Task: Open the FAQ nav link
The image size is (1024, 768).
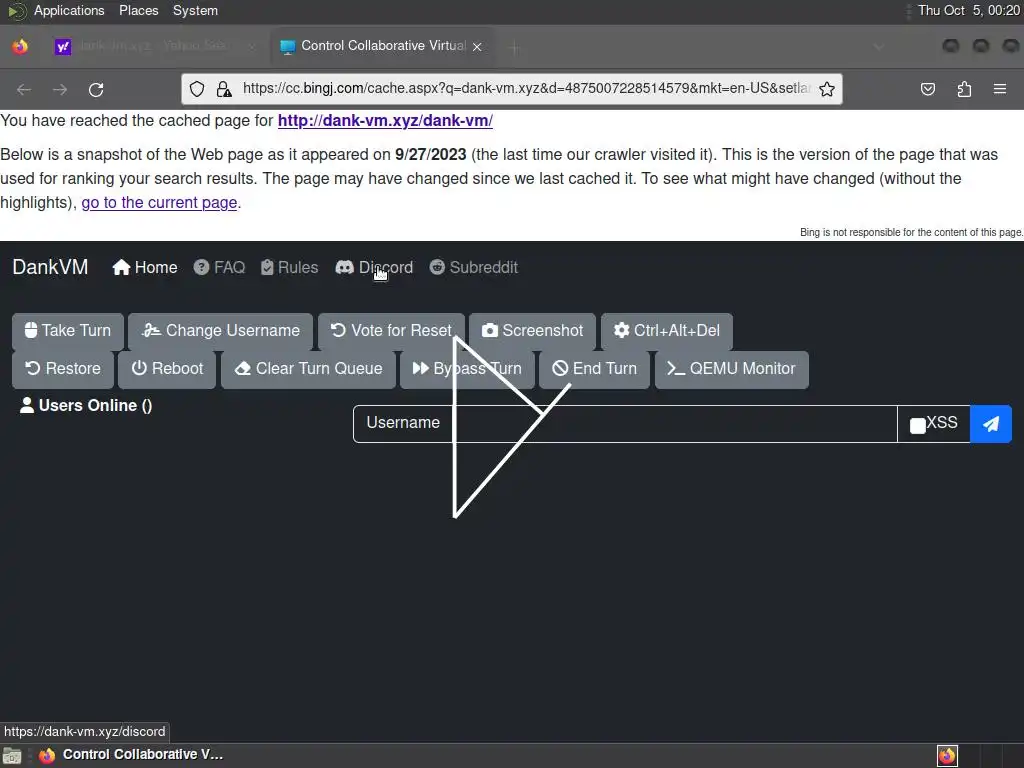Action: 219,267
